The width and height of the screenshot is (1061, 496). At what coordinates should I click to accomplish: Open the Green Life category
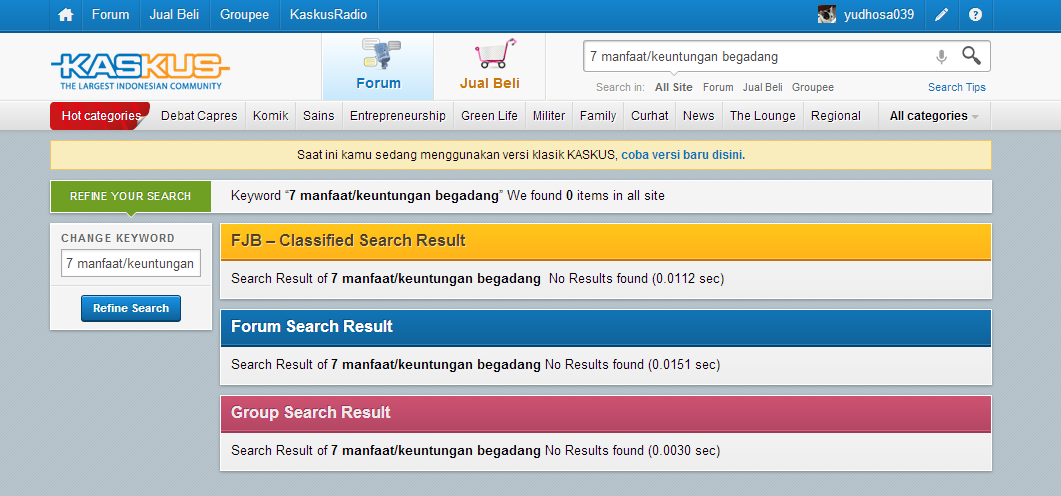click(x=489, y=116)
